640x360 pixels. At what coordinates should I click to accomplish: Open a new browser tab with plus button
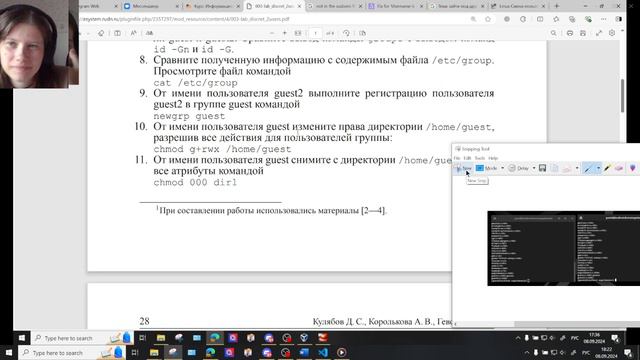(556, 6)
